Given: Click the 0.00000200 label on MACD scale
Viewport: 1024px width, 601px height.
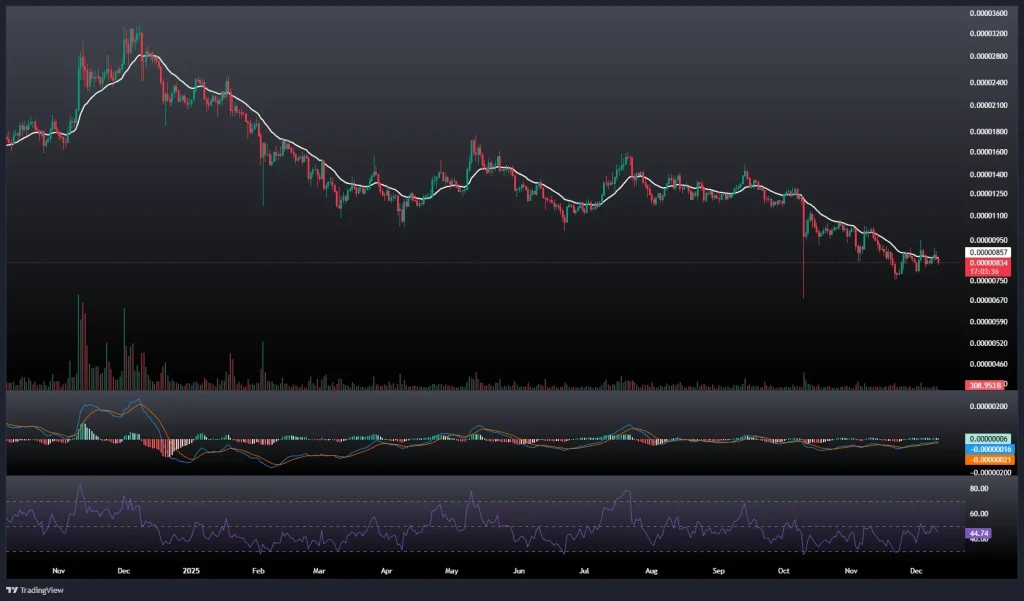Looking at the screenshot, I should [x=988, y=407].
